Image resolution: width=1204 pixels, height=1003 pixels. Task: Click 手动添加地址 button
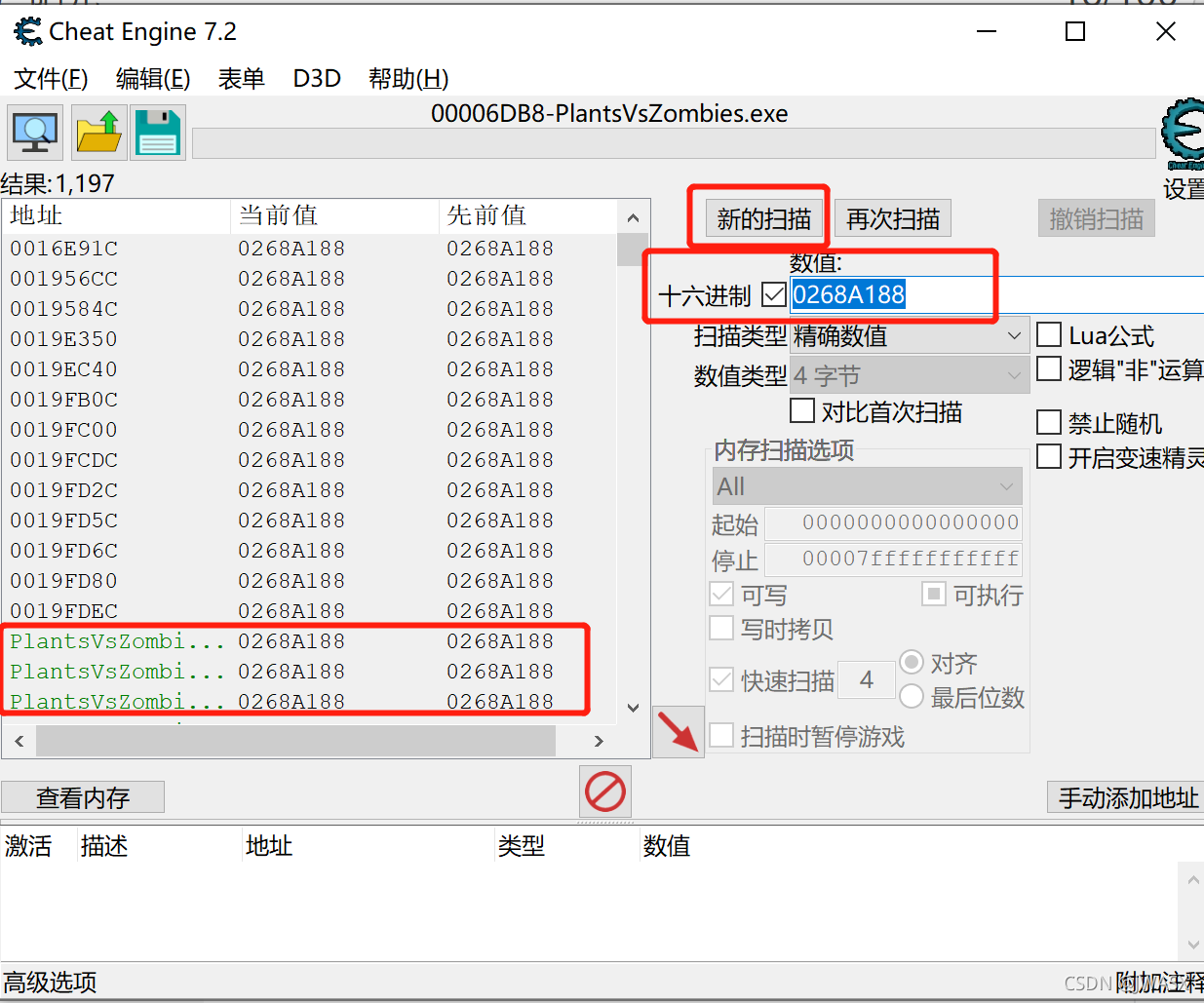pos(1127,797)
